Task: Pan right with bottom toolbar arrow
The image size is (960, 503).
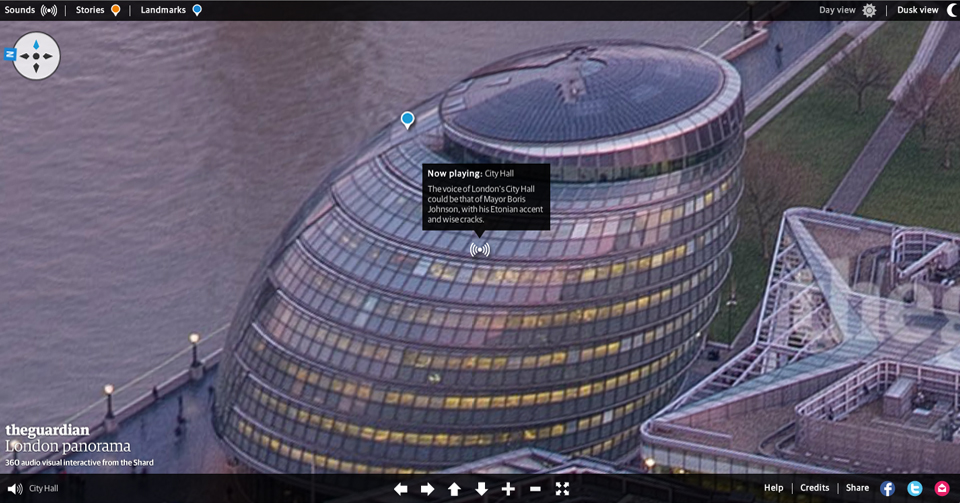Action: (427, 488)
